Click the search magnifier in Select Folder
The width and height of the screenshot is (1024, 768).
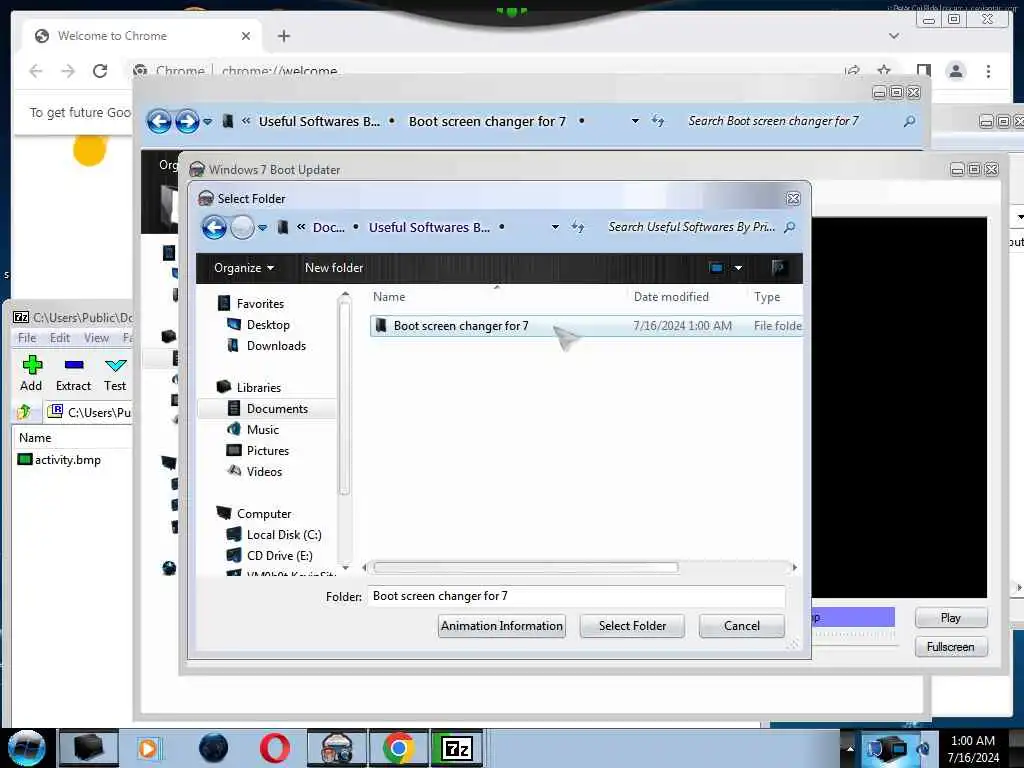pyautogui.click(x=790, y=227)
